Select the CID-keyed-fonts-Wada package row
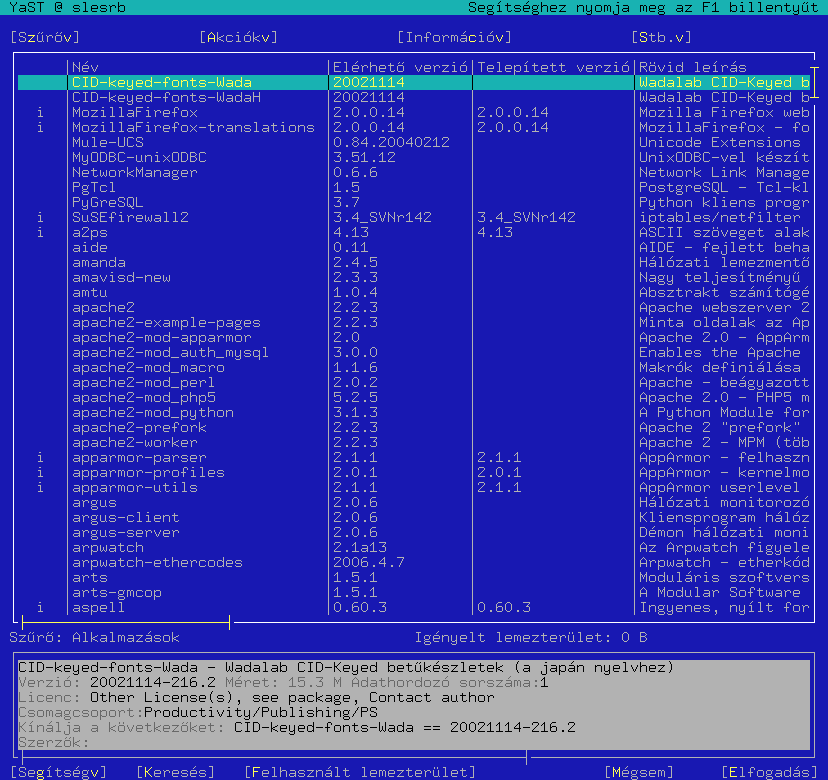Viewport: 828px width, 780px height. point(414,82)
